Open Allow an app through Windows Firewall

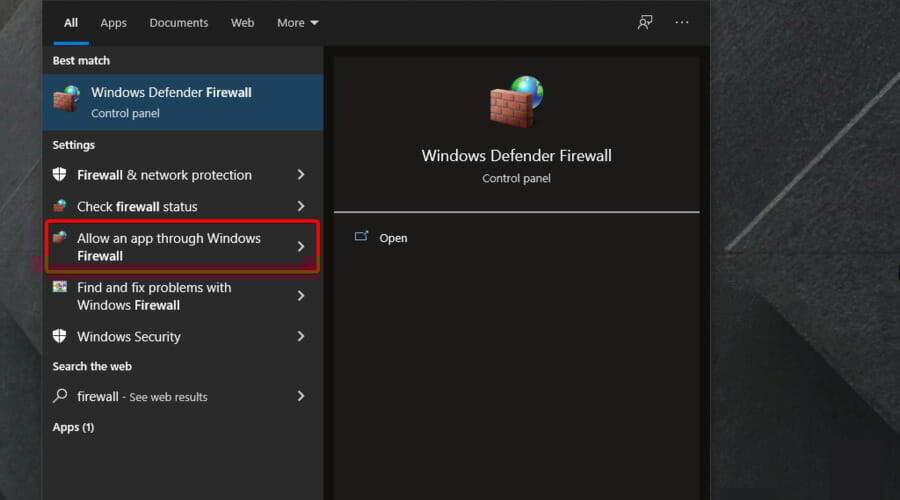point(183,247)
